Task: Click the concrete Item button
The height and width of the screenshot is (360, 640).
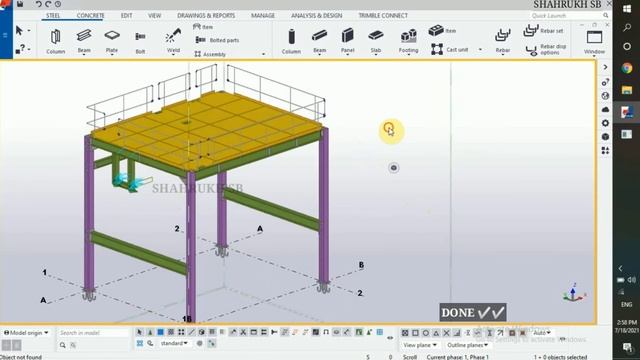Action: (x=442, y=31)
